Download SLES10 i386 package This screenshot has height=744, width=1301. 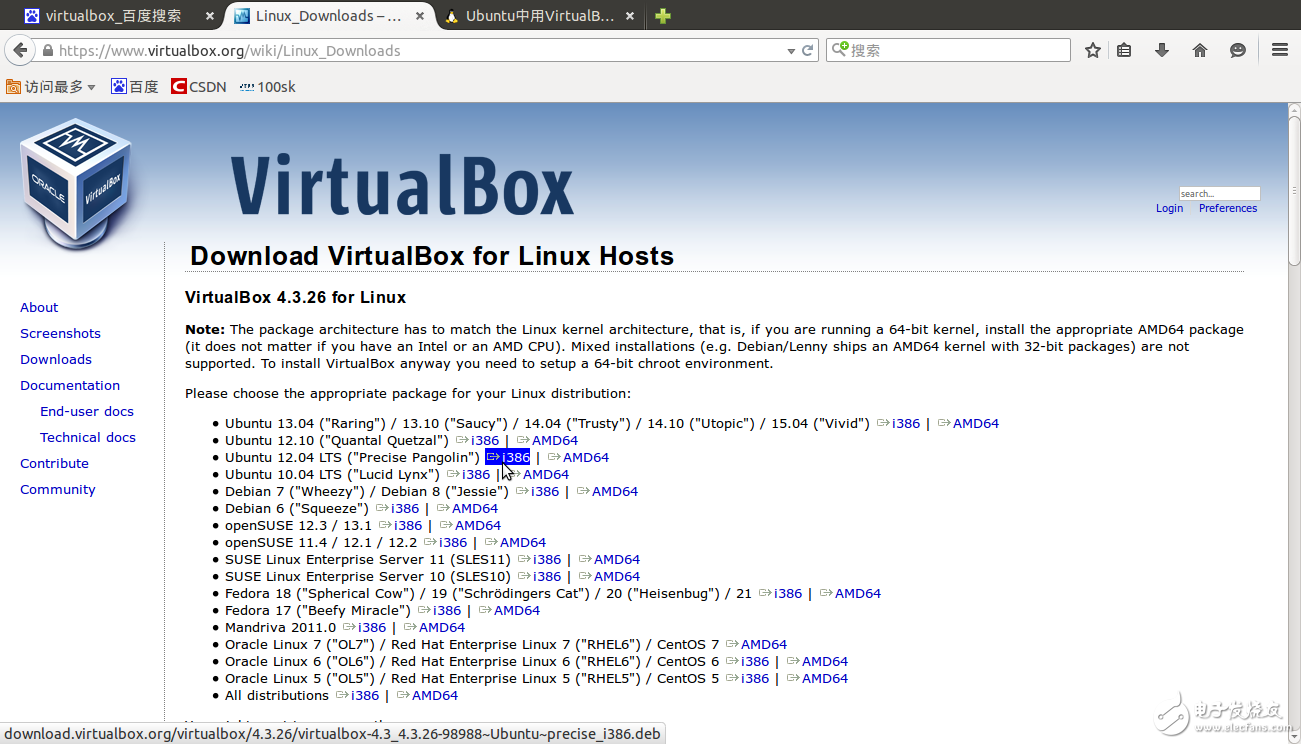click(x=540, y=576)
